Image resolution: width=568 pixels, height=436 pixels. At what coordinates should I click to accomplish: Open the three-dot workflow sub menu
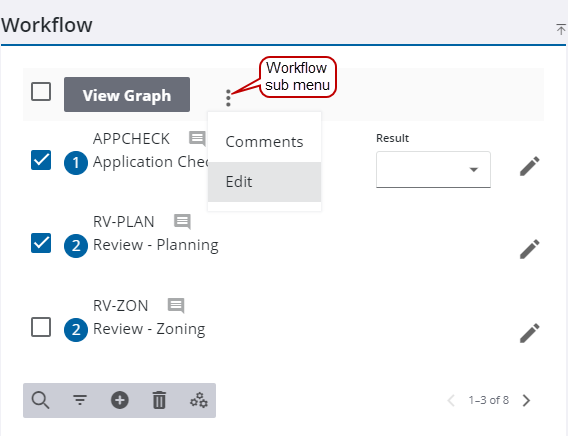(228, 98)
